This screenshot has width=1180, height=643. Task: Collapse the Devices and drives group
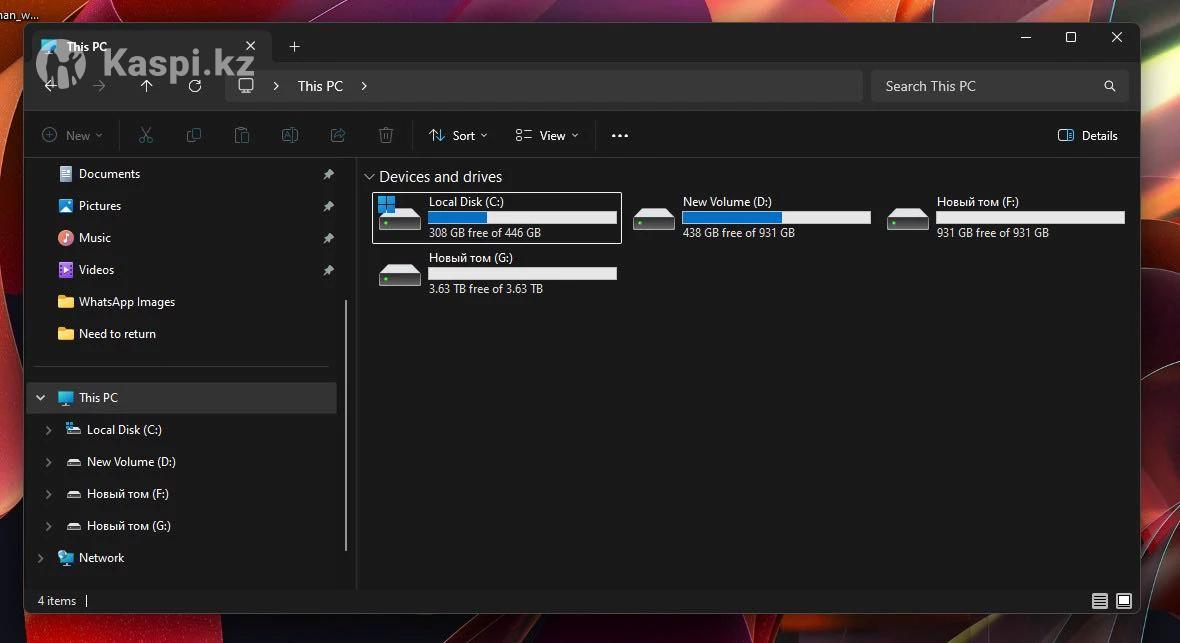click(x=369, y=177)
